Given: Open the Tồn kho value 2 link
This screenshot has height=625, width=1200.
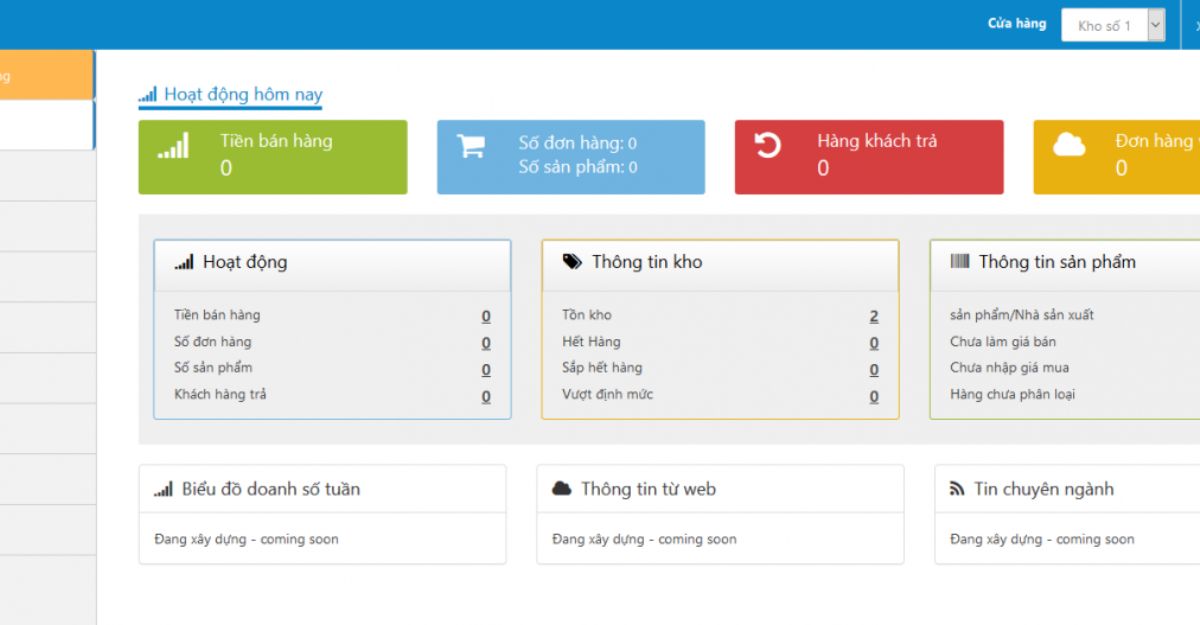Looking at the screenshot, I should 874,316.
